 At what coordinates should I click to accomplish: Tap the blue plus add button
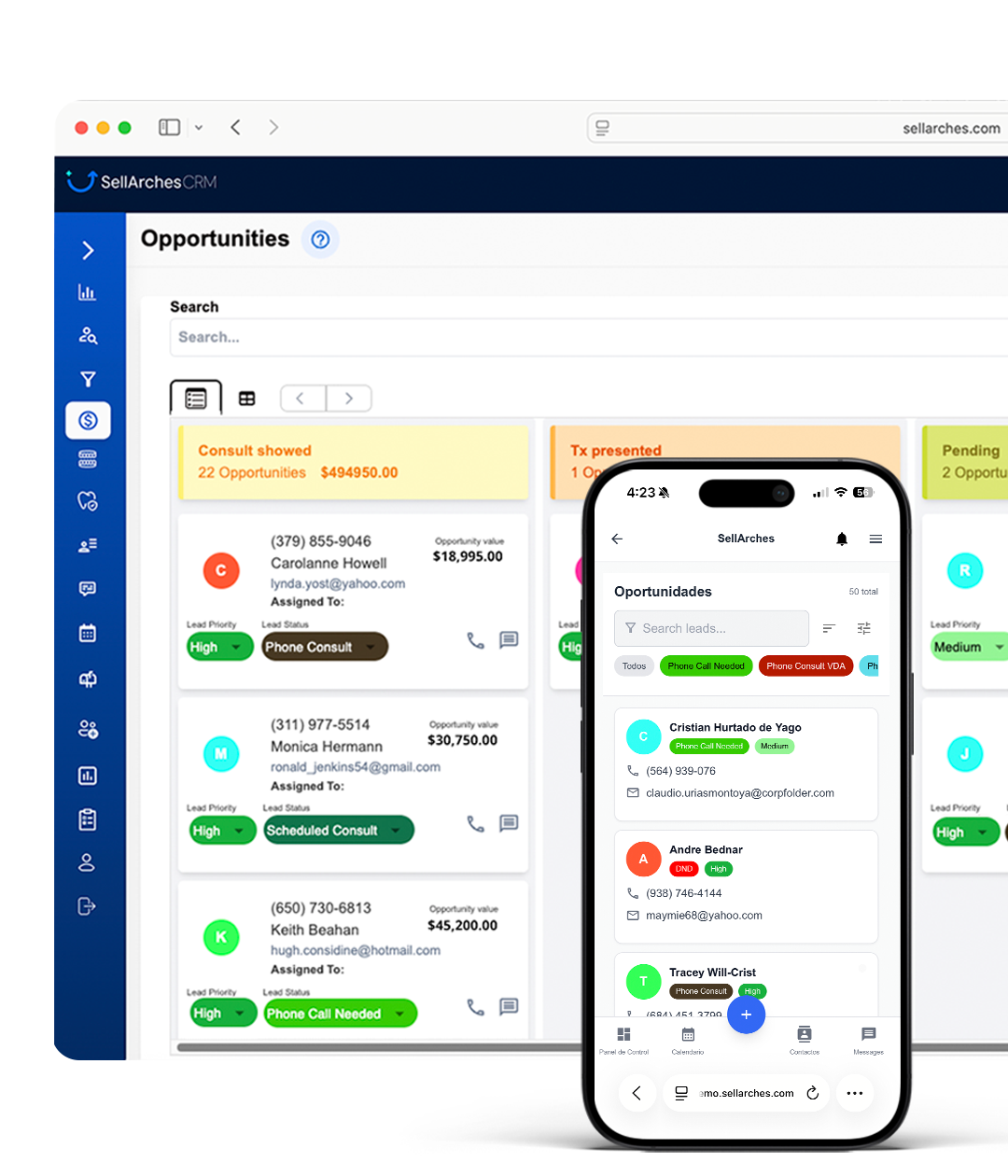[746, 1015]
